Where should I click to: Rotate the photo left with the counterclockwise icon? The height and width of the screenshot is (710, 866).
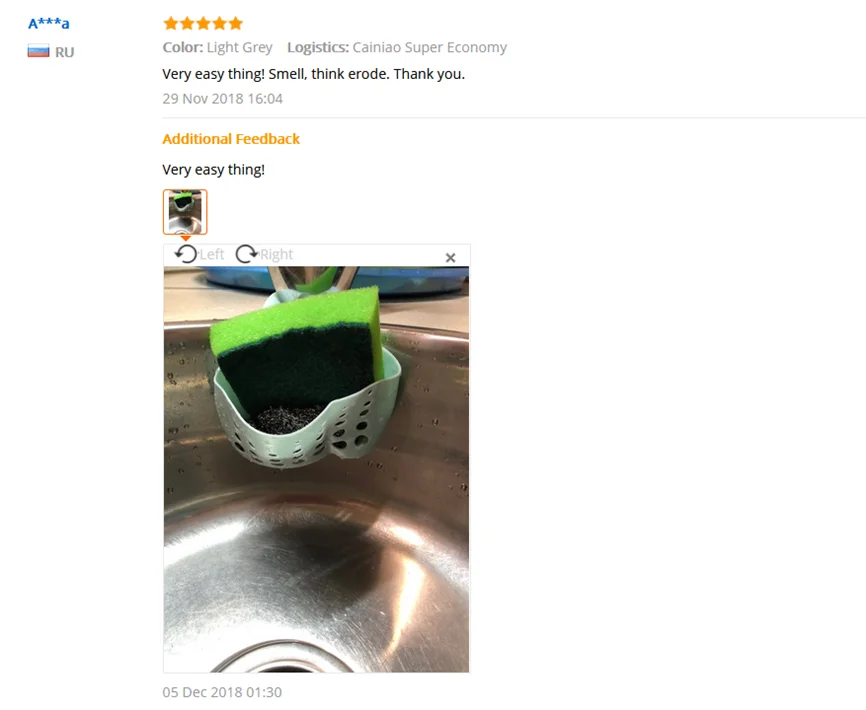(x=186, y=254)
